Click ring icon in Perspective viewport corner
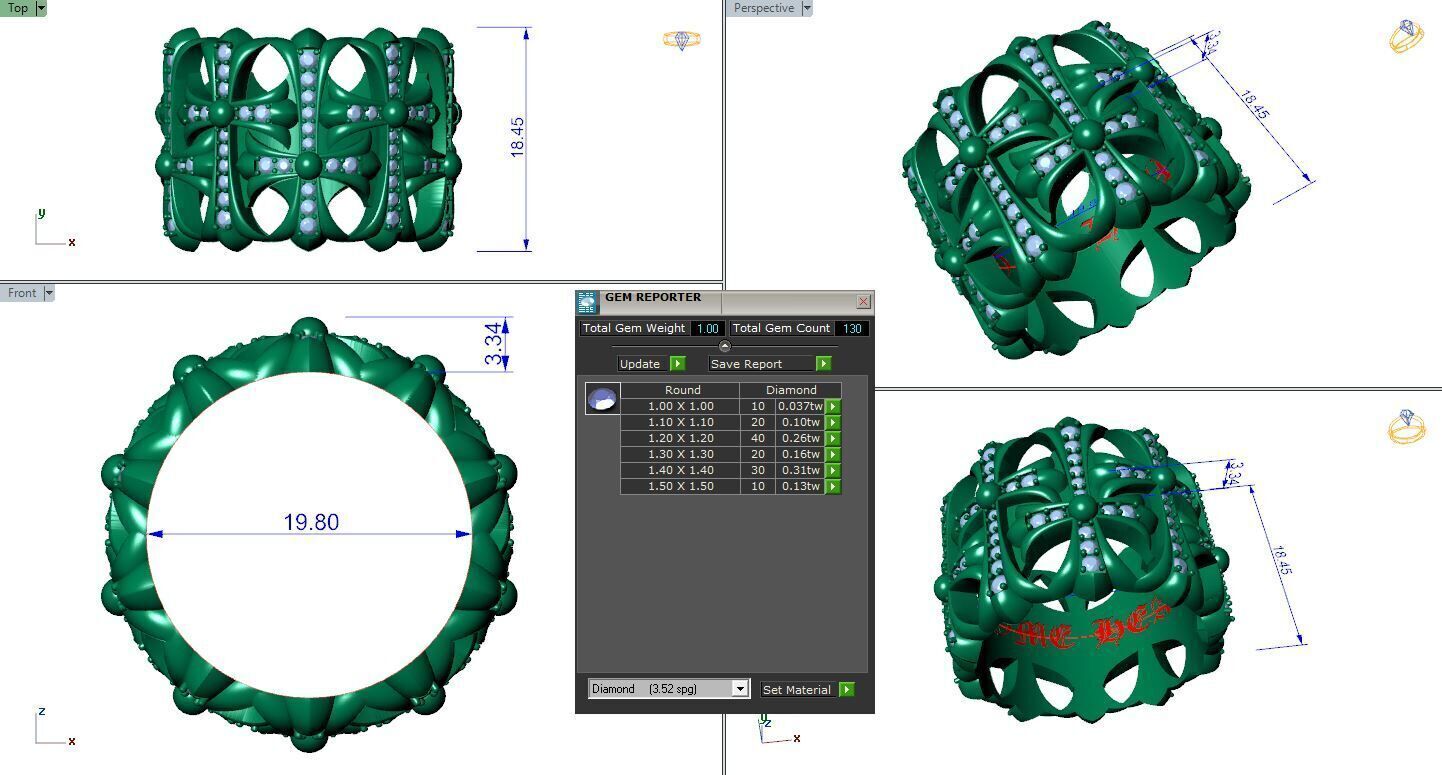Viewport: 1442px width, 775px height. pos(1406,36)
